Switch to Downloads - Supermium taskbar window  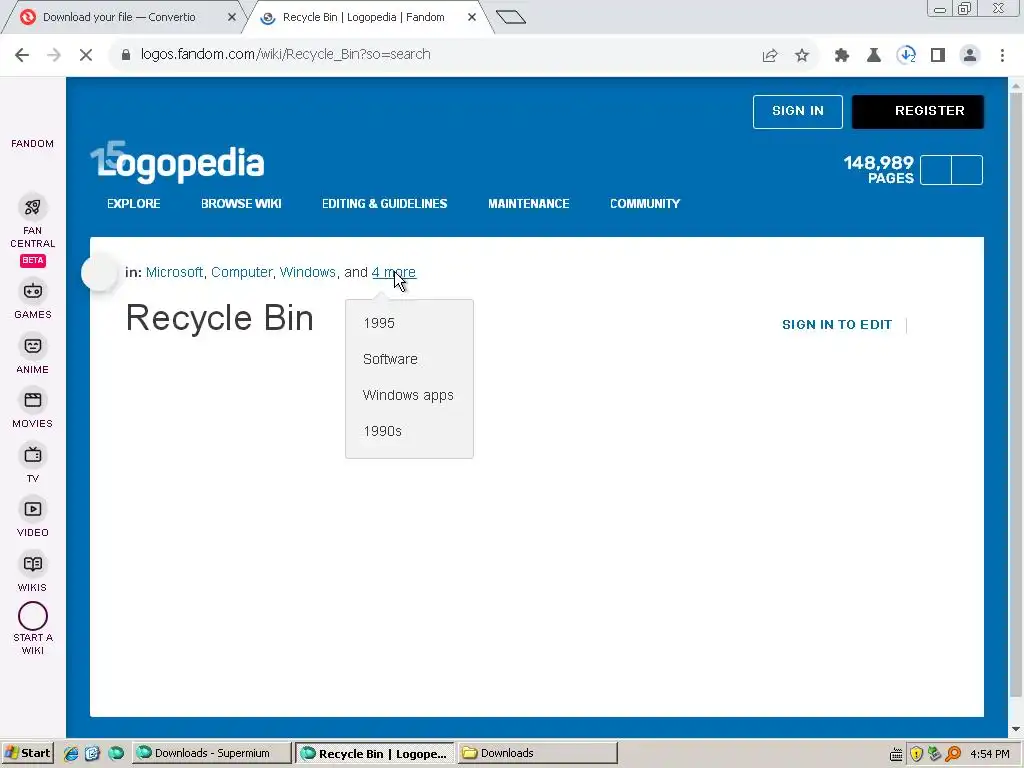pos(212,754)
